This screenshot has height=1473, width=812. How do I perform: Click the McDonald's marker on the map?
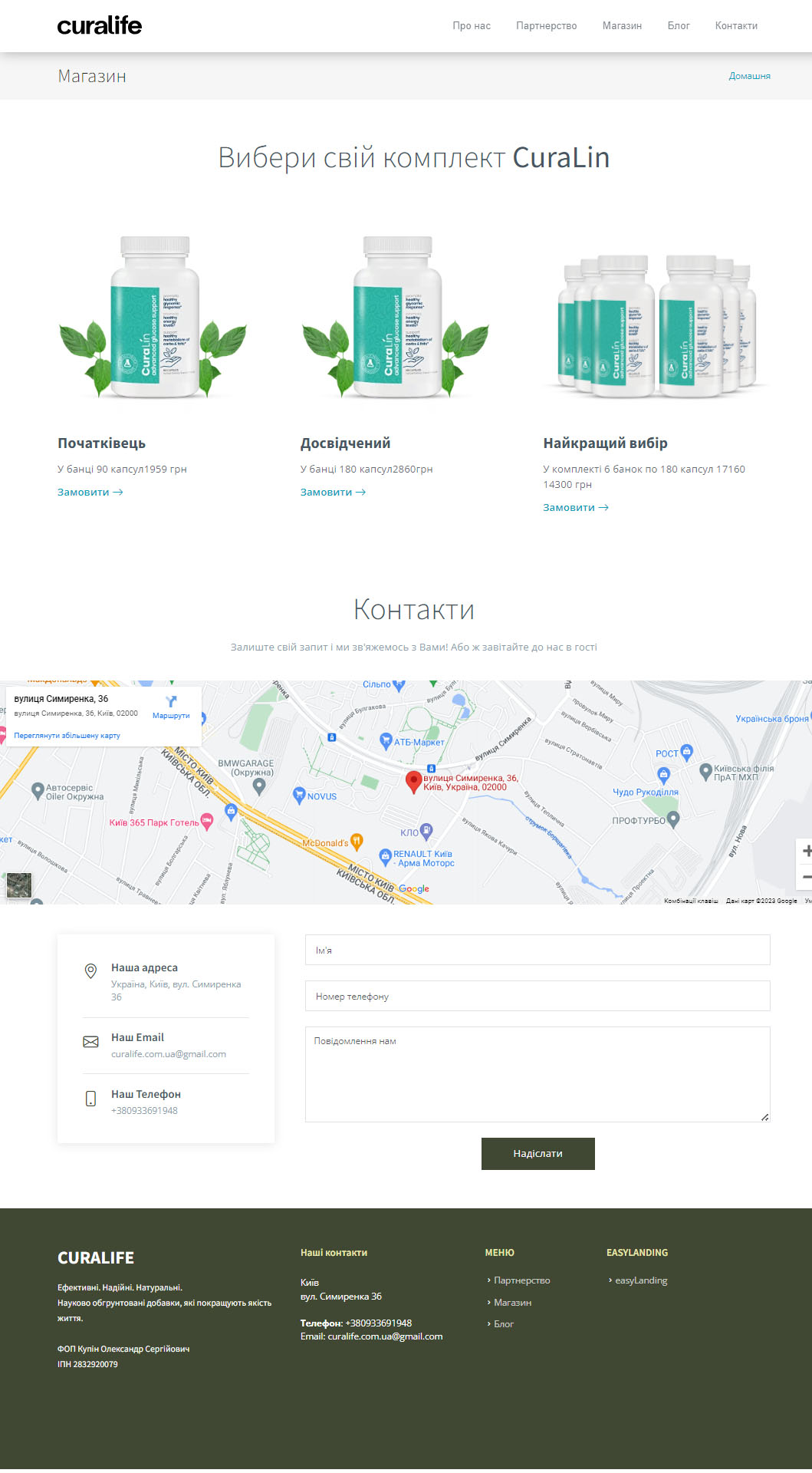[356, 842]
